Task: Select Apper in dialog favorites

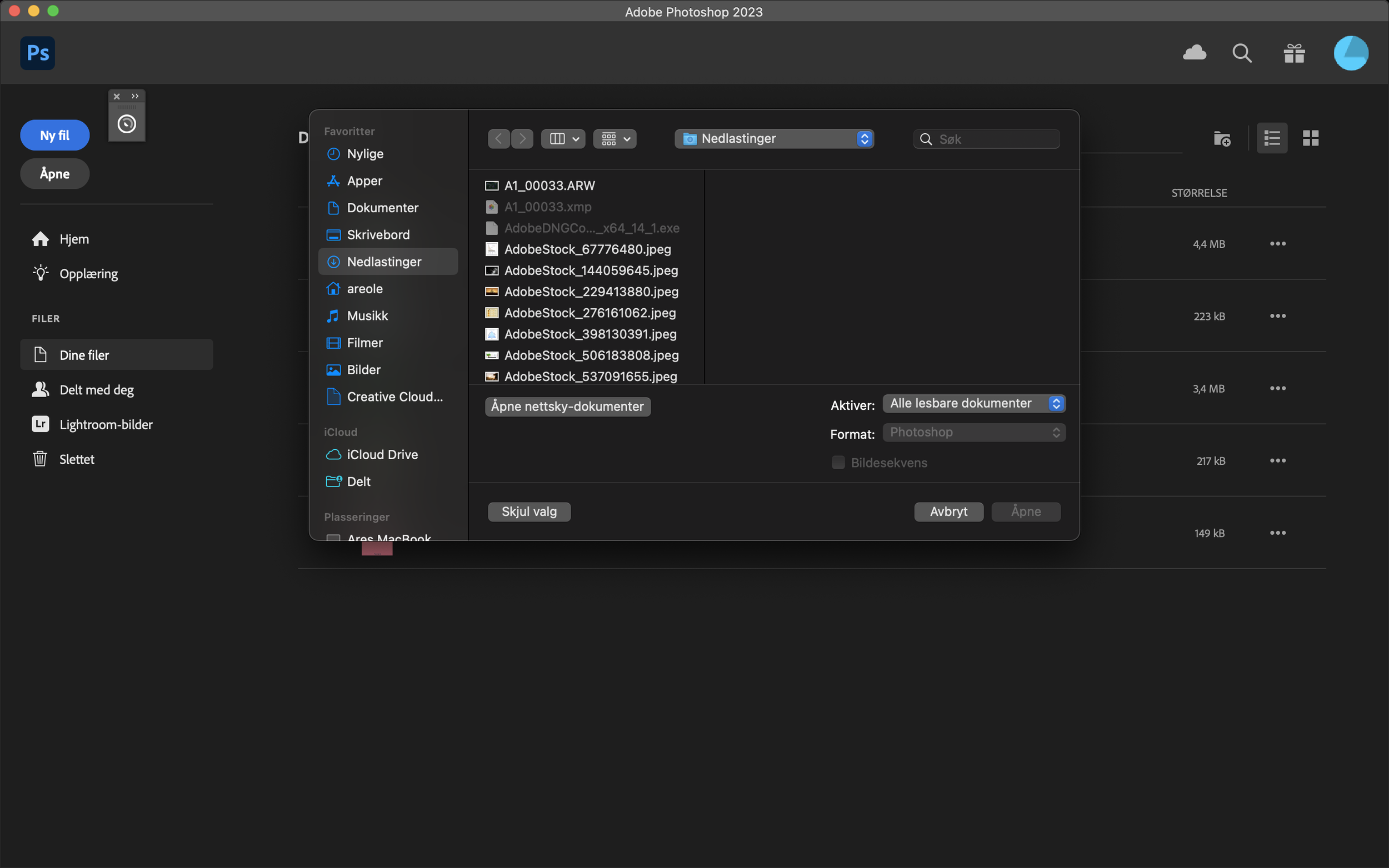Action: coord(388,181)
